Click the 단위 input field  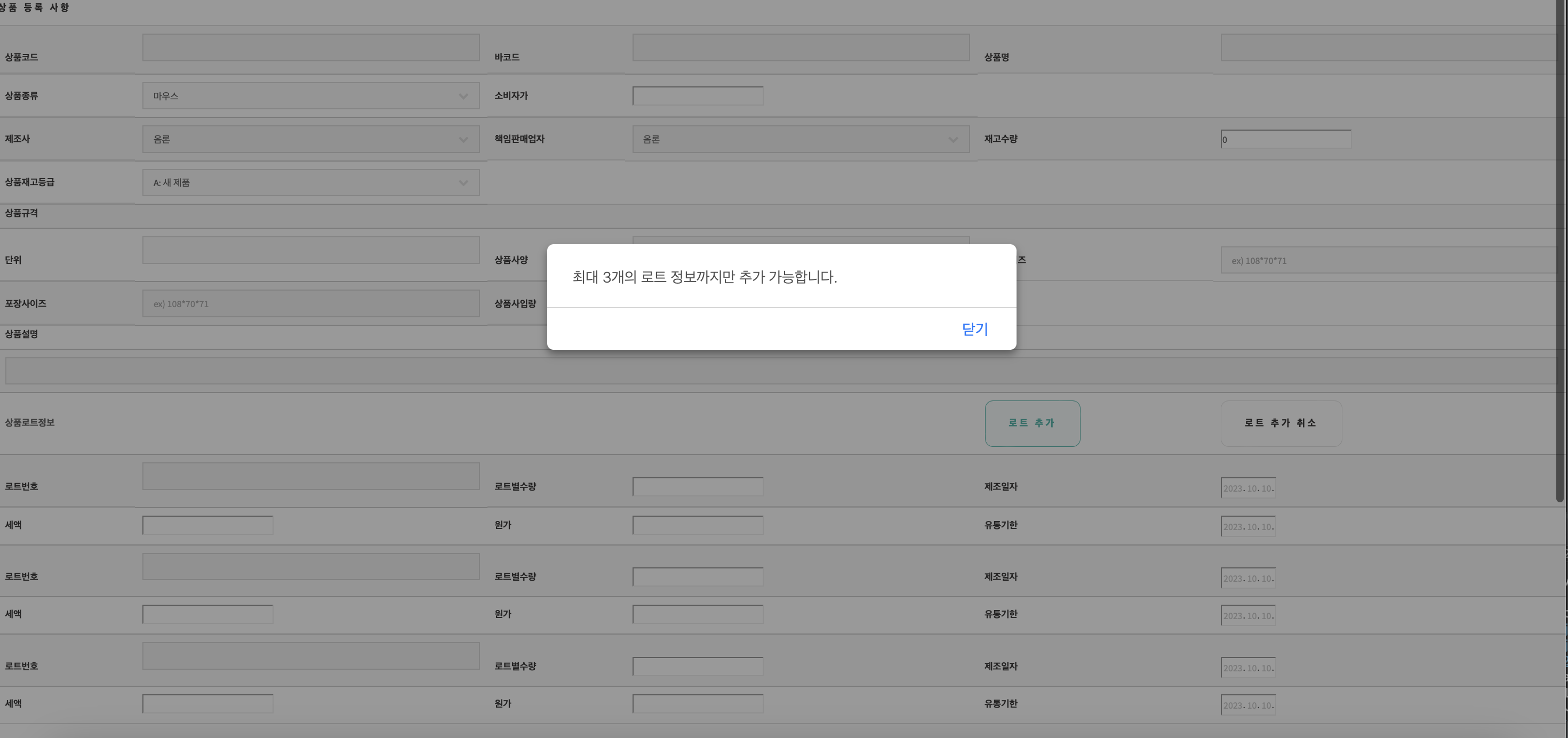[x=310, y=250]
